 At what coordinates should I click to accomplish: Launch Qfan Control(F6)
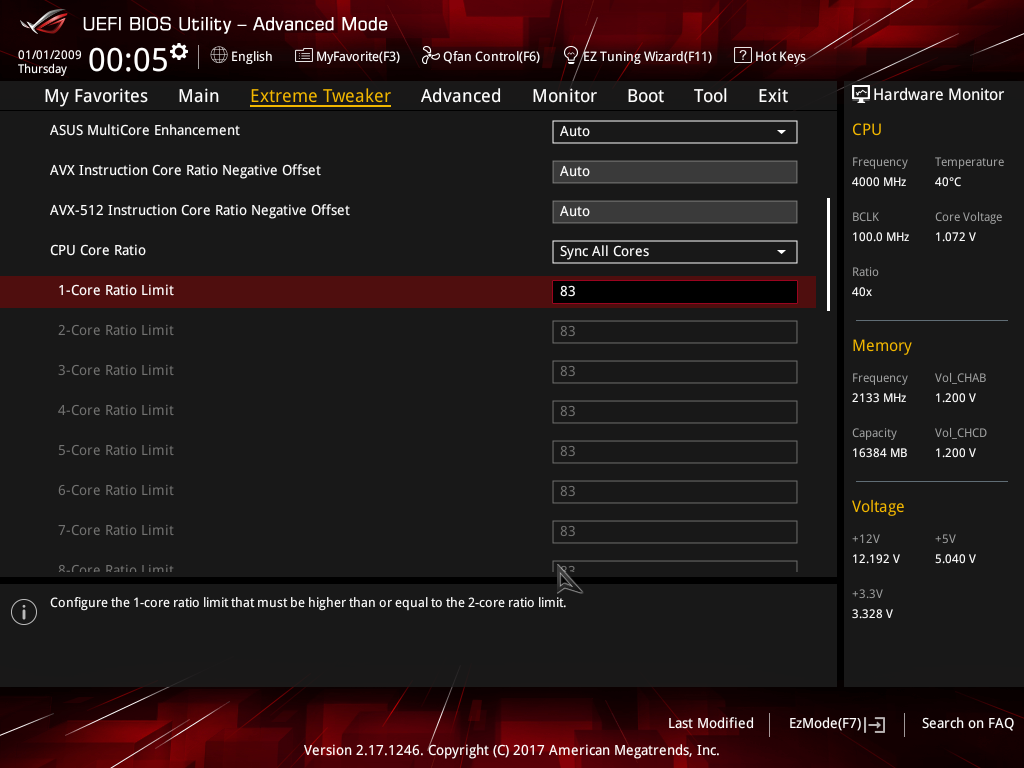pyautogui.click(x=491, y=56)
